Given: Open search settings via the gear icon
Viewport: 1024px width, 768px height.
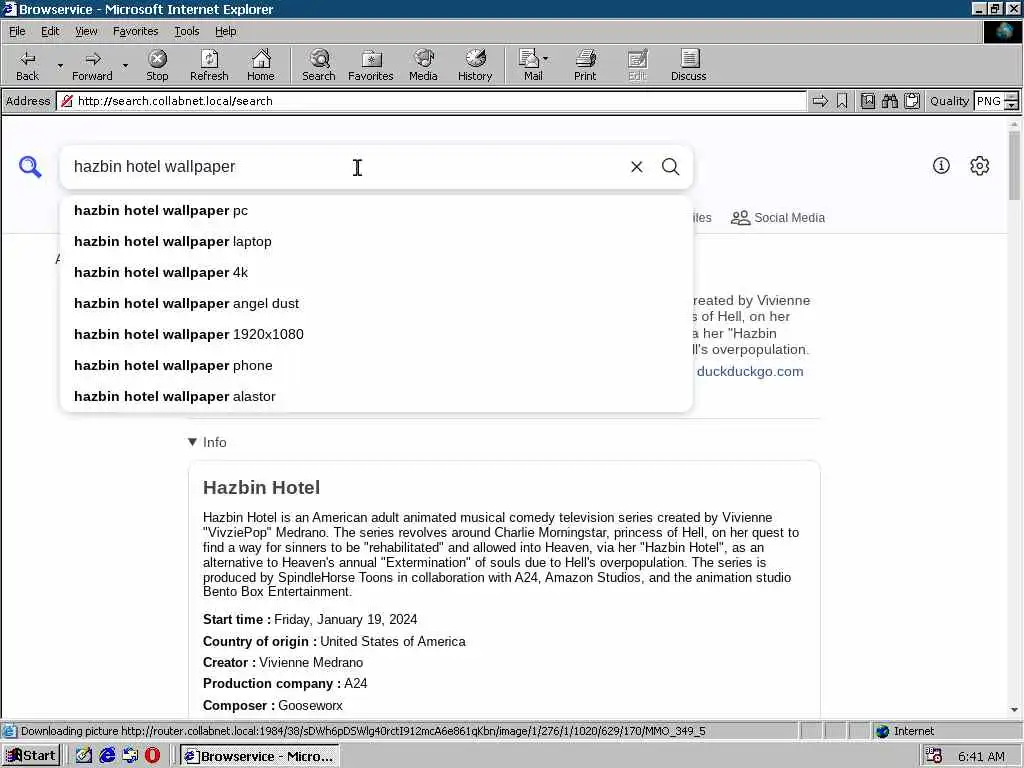Looking at the screenshot, I should [x=980, y=166].
